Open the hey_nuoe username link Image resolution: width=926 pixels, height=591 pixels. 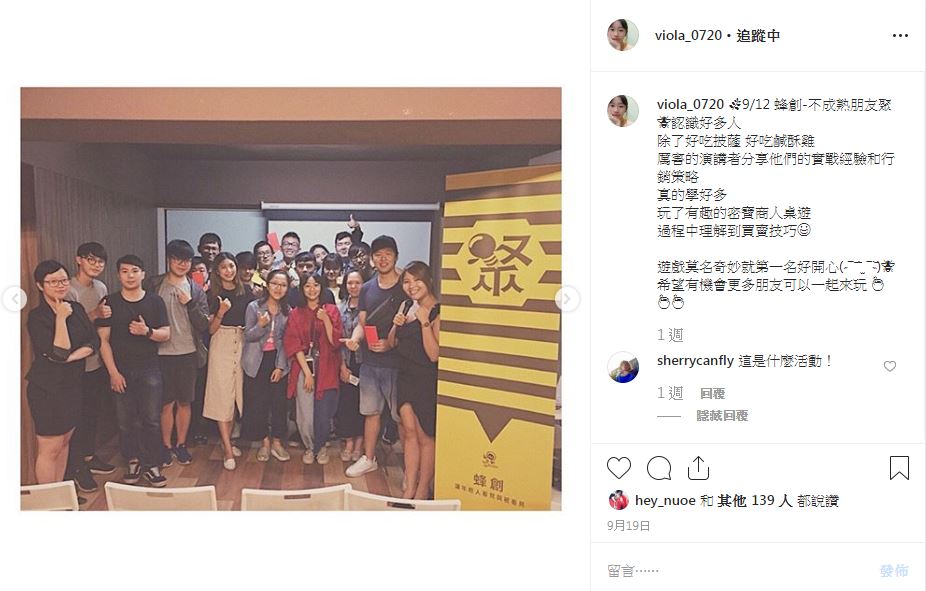pyautogui.click(x=665, y=501)
